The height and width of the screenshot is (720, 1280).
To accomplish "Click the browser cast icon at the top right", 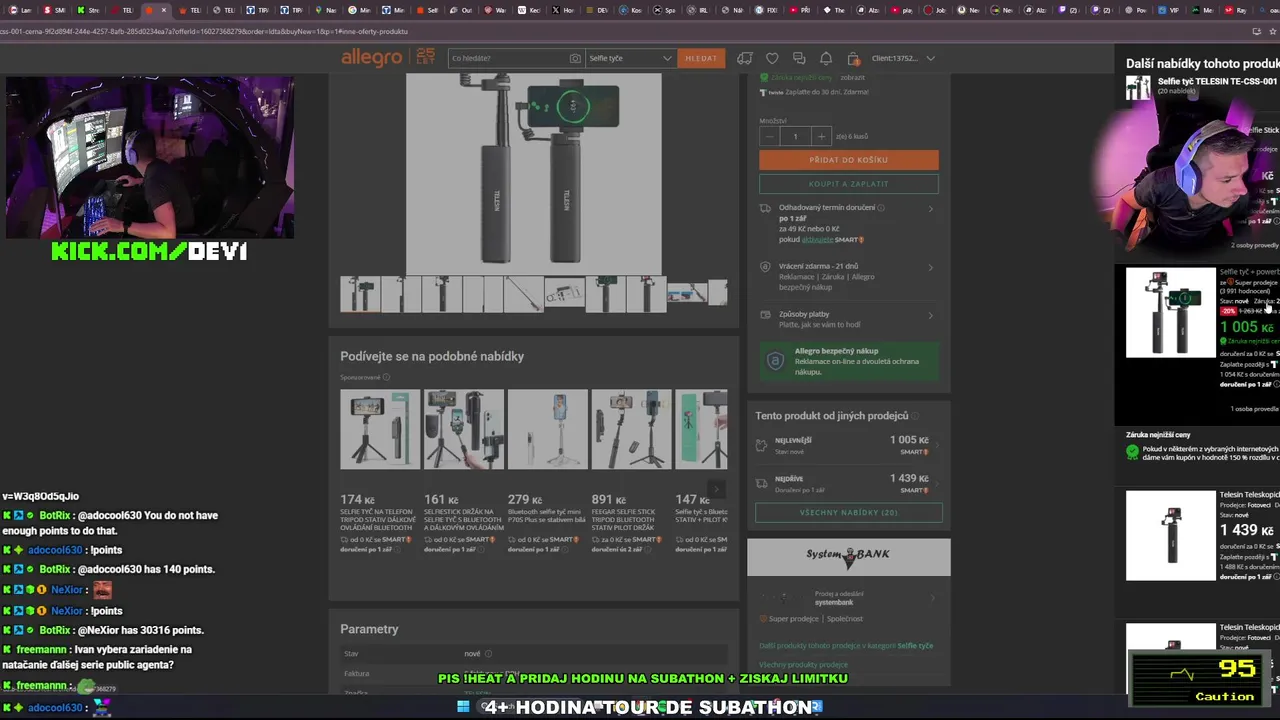I will coord(1257,32).
